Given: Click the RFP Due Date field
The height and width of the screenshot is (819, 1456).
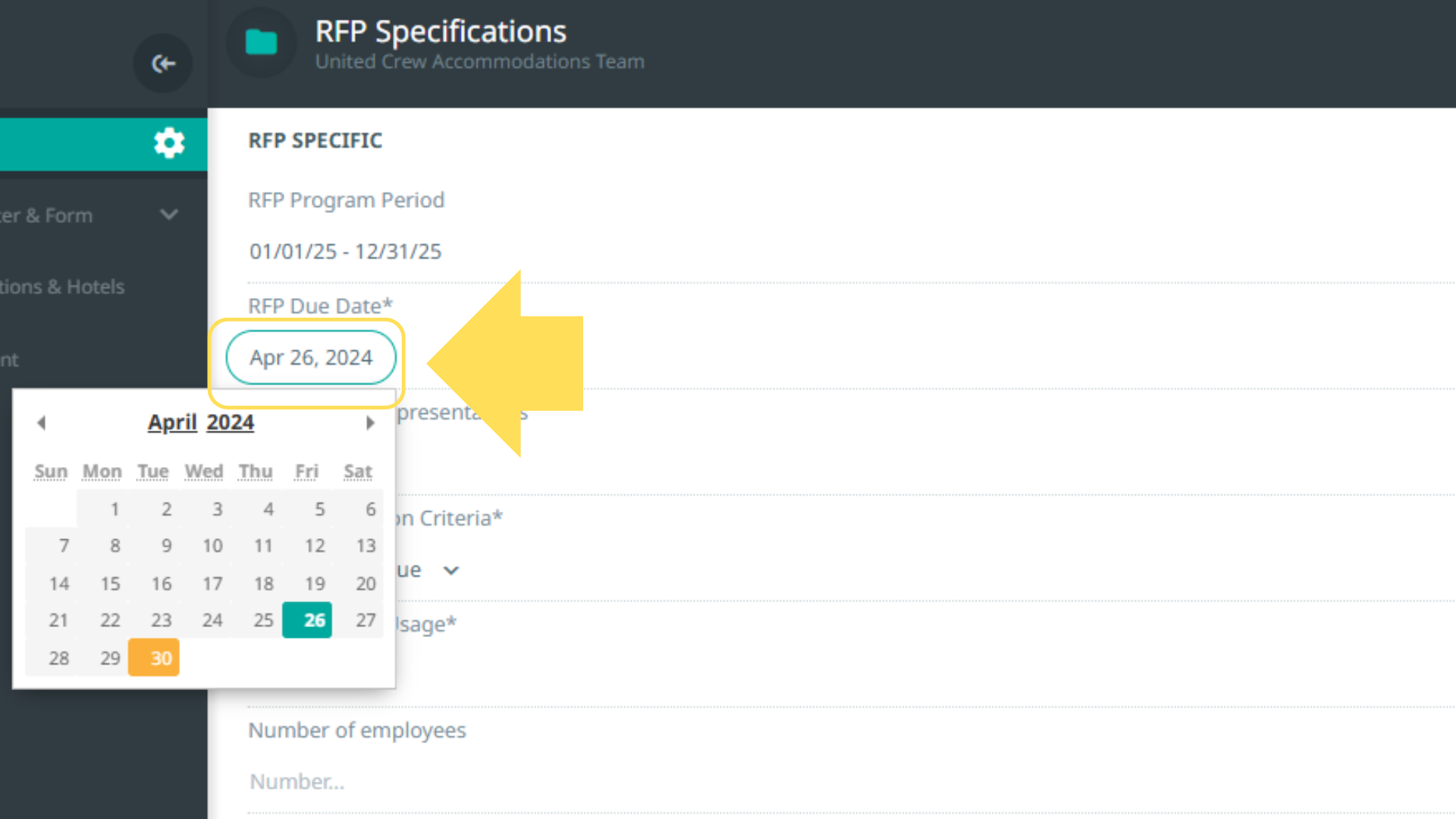Looking at the screenshot, I should [311, 357].
